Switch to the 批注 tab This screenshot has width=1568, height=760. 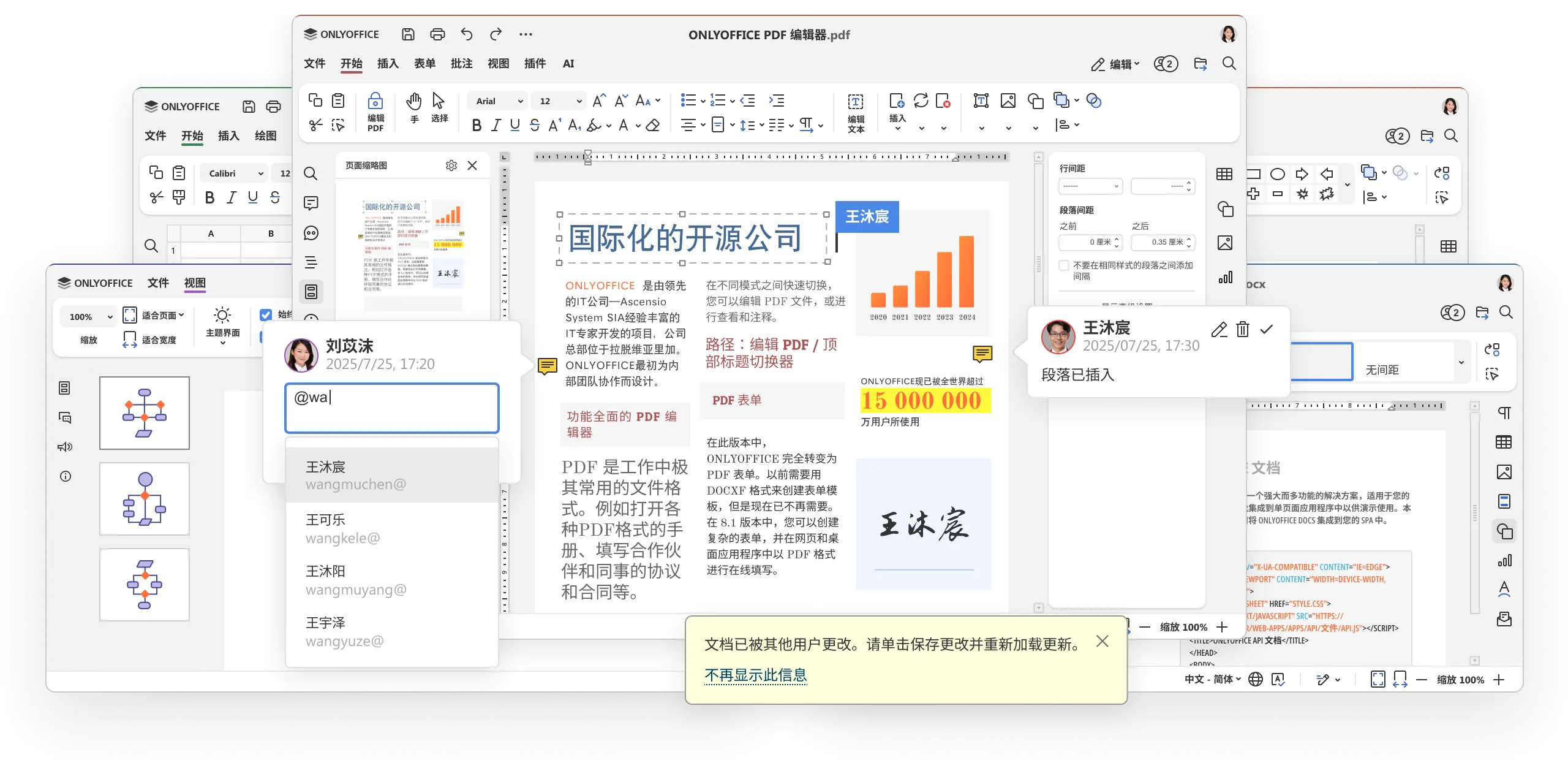pos(461,64)
